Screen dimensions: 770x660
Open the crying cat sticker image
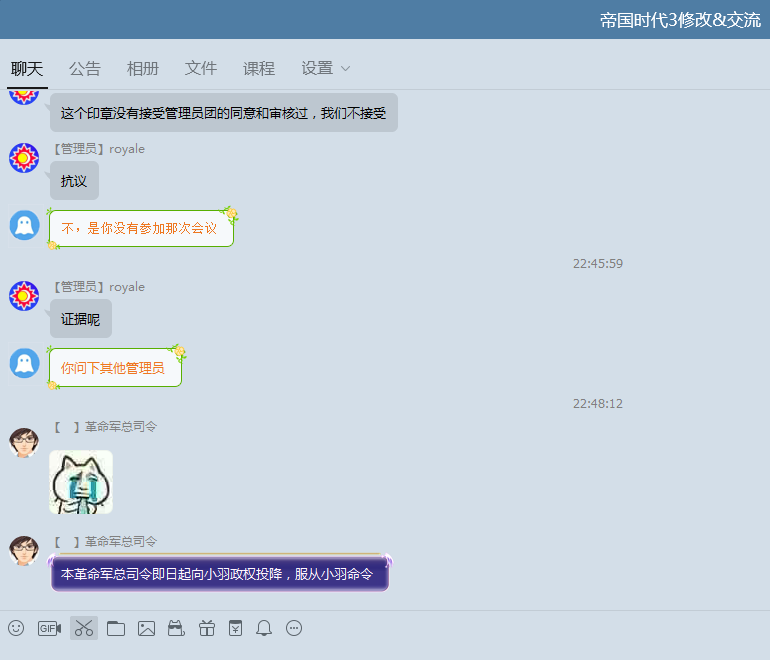click(81, 482)
